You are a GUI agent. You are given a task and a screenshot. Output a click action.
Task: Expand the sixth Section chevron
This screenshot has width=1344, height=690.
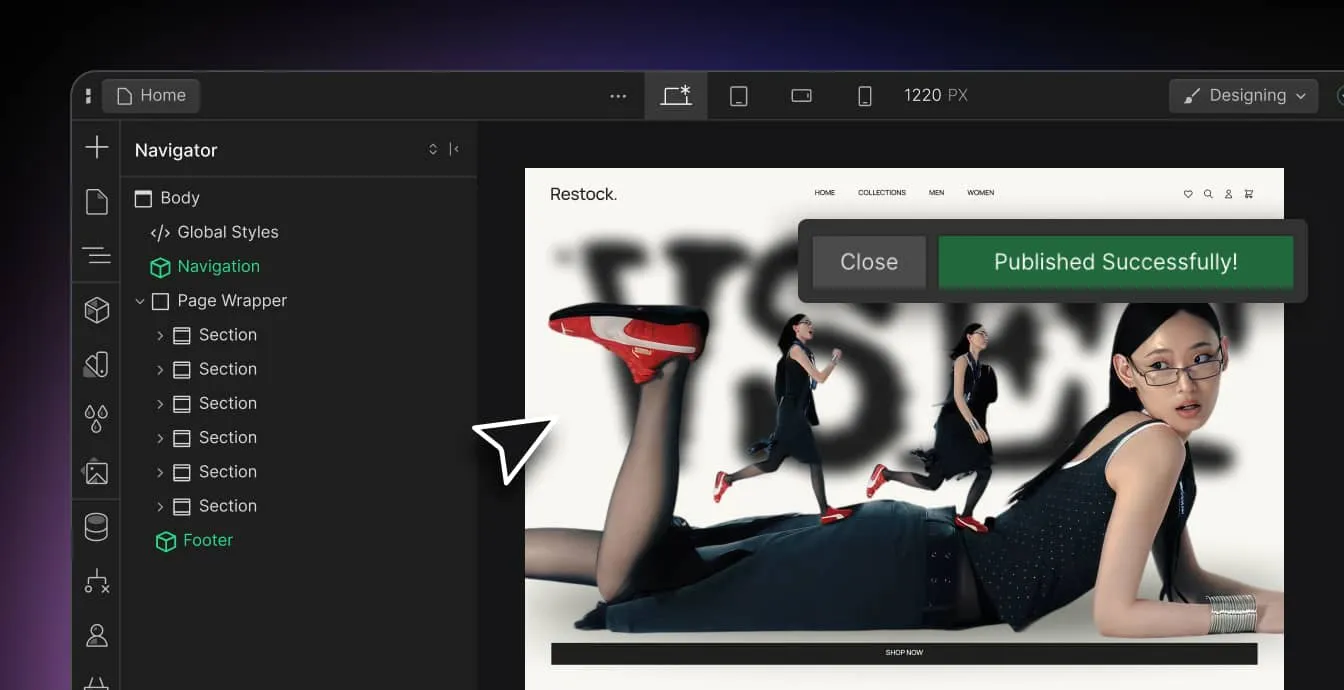pos(160,506)
